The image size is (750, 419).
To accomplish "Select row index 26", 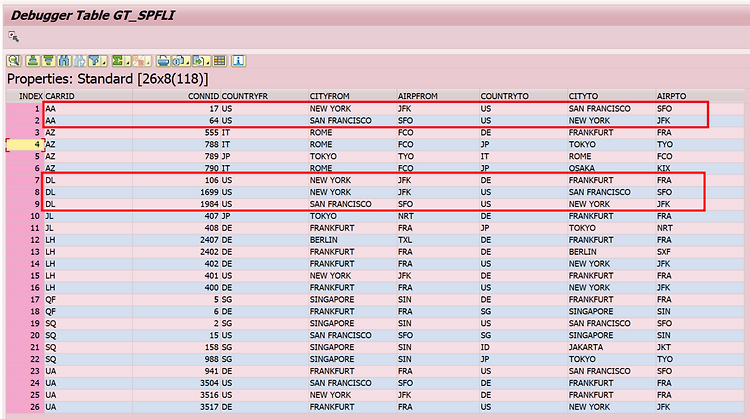I will tap(25, 407).
